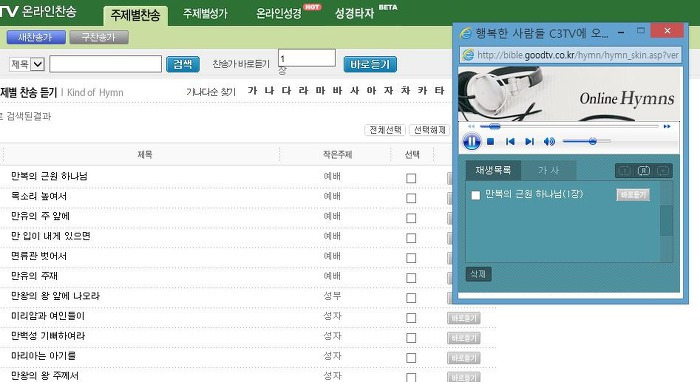This screenshot has height=382, width=700.
Task: Click the third play-mode icon in the player
Action: [663, 170]
